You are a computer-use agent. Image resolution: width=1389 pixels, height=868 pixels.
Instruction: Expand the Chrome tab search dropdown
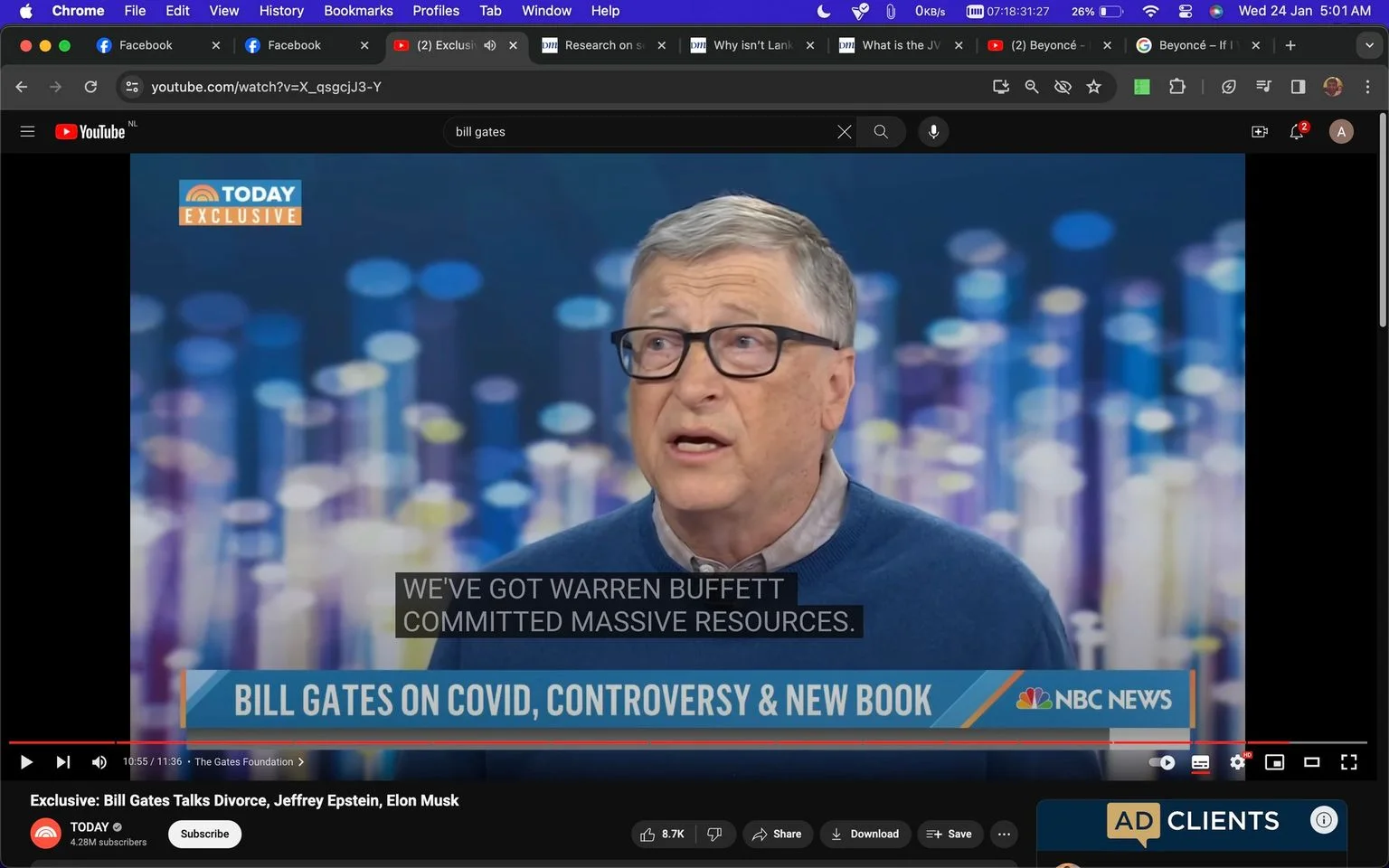pos(1368,45)
